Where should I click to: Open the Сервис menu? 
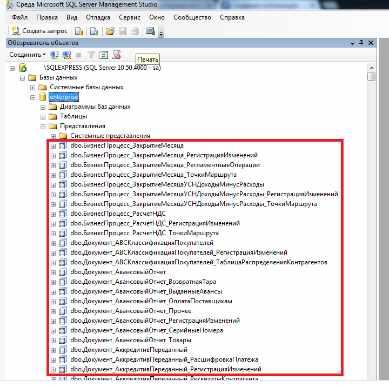tap(129, 17)
